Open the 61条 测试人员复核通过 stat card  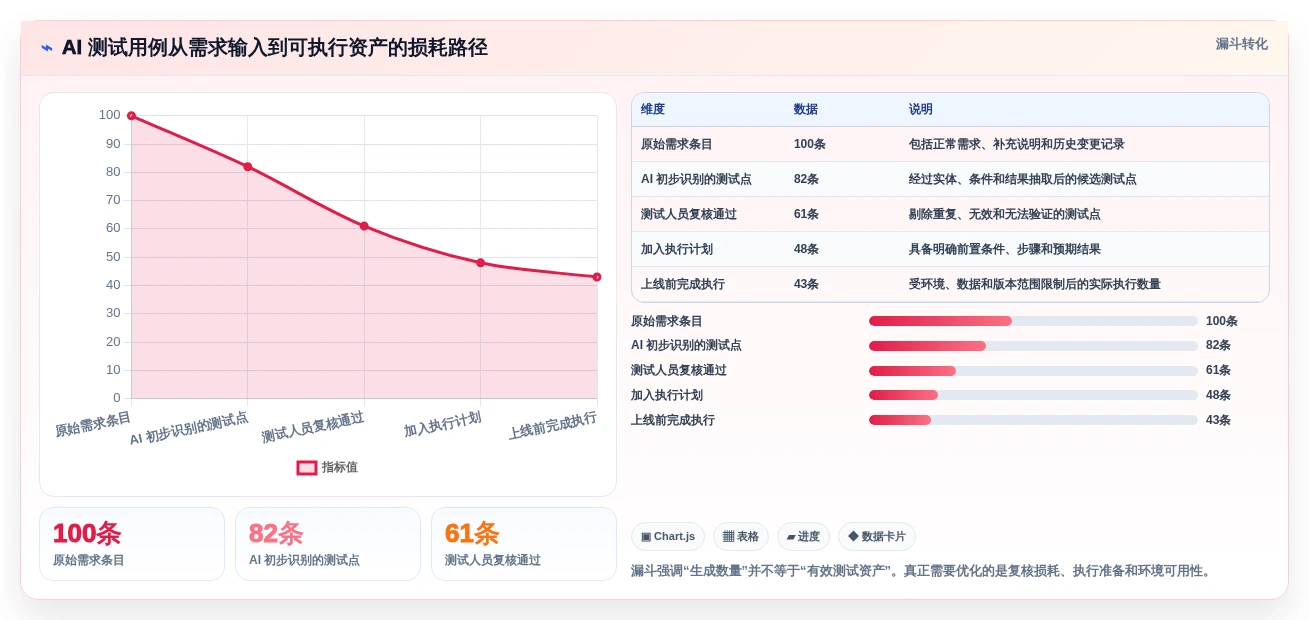tap(524, 544)
